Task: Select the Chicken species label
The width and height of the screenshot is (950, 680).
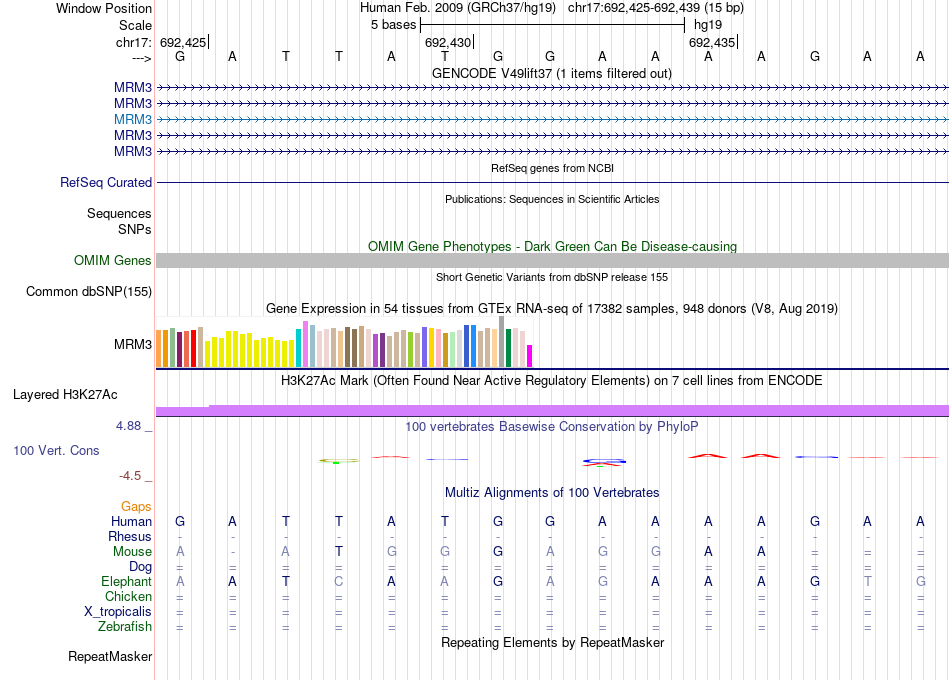Action: click(128, 596)
